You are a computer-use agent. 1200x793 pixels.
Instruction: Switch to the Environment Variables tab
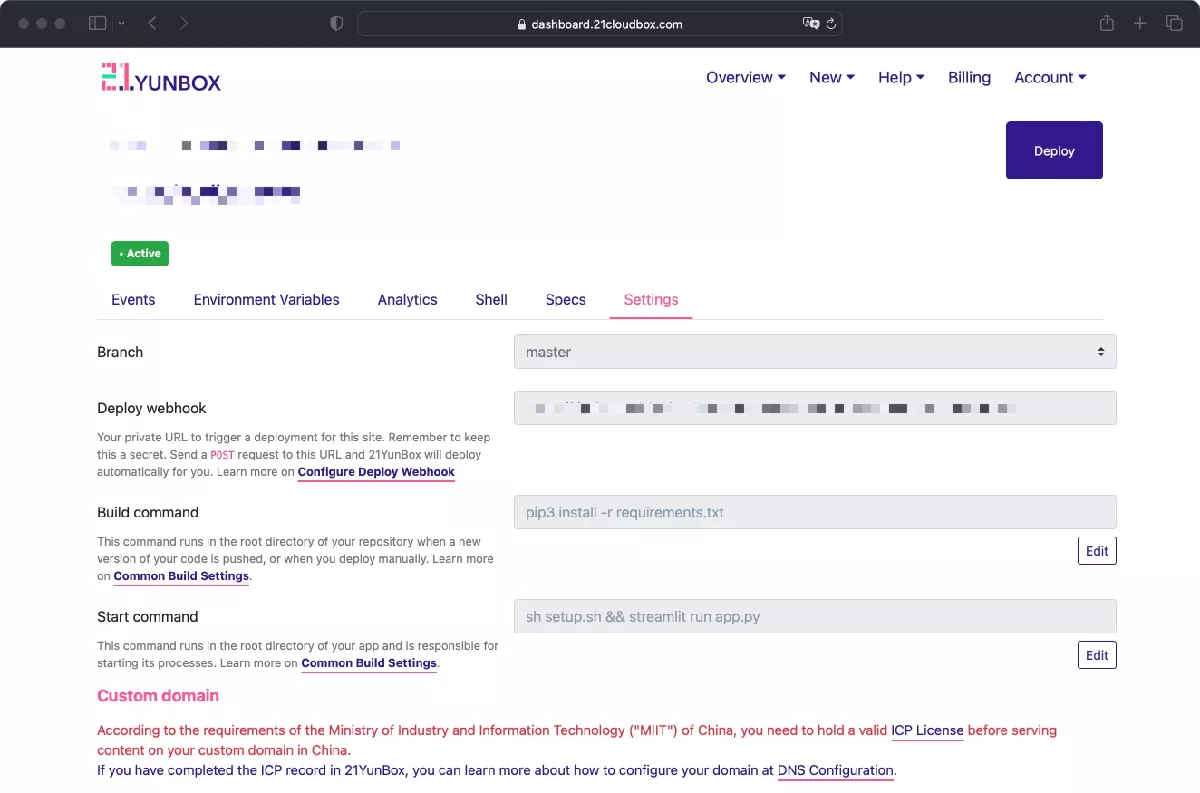click(x=266, y=300)
